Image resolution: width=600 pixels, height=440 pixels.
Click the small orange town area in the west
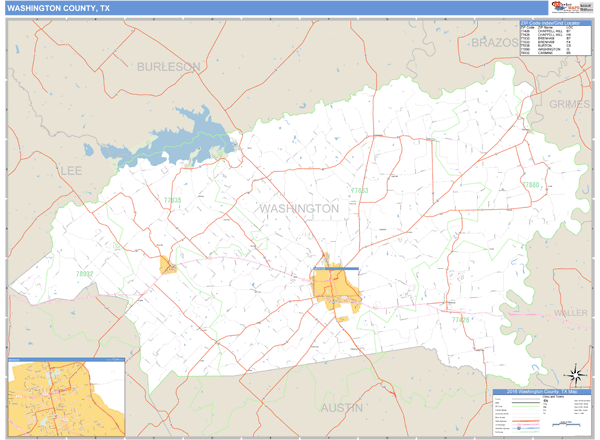167,265
